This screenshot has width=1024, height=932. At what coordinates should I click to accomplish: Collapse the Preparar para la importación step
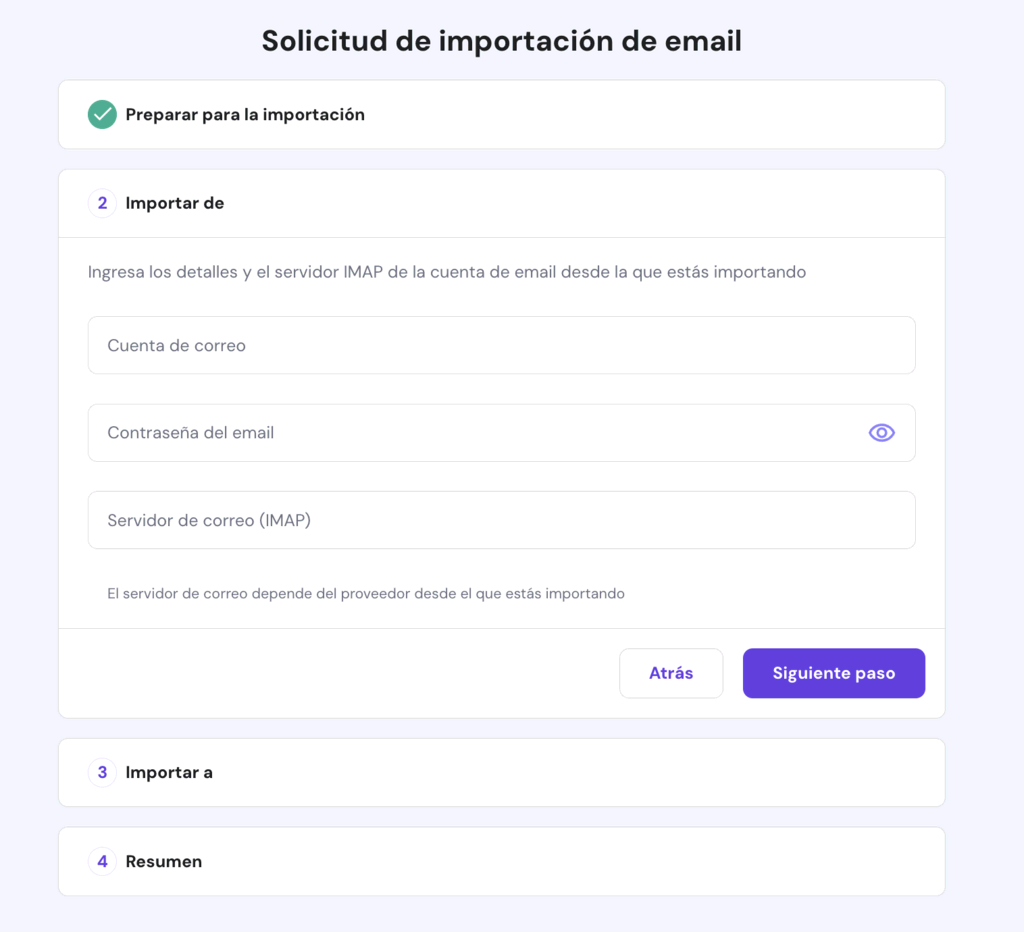tap(244, 114)
